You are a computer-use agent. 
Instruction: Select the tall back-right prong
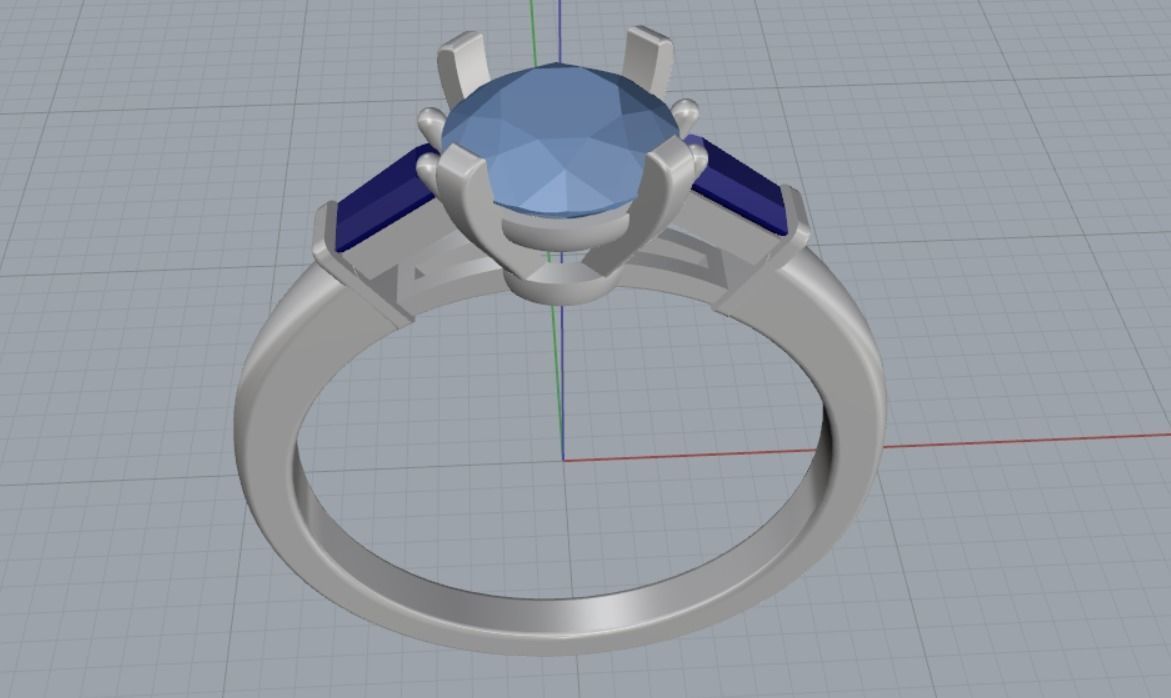click(648, 60)
